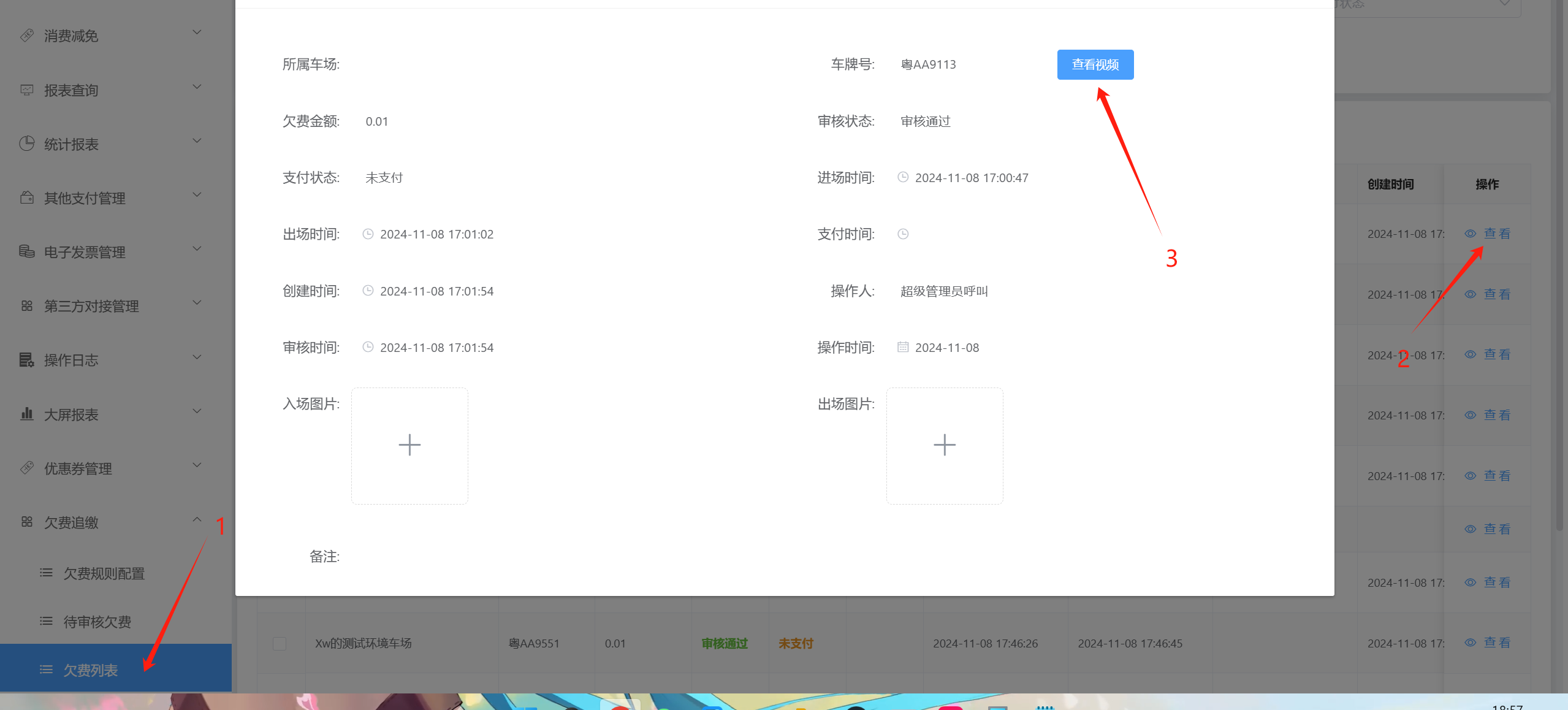
Task: Click the 欠费追缴 grid icon
Action: [26, 522]
